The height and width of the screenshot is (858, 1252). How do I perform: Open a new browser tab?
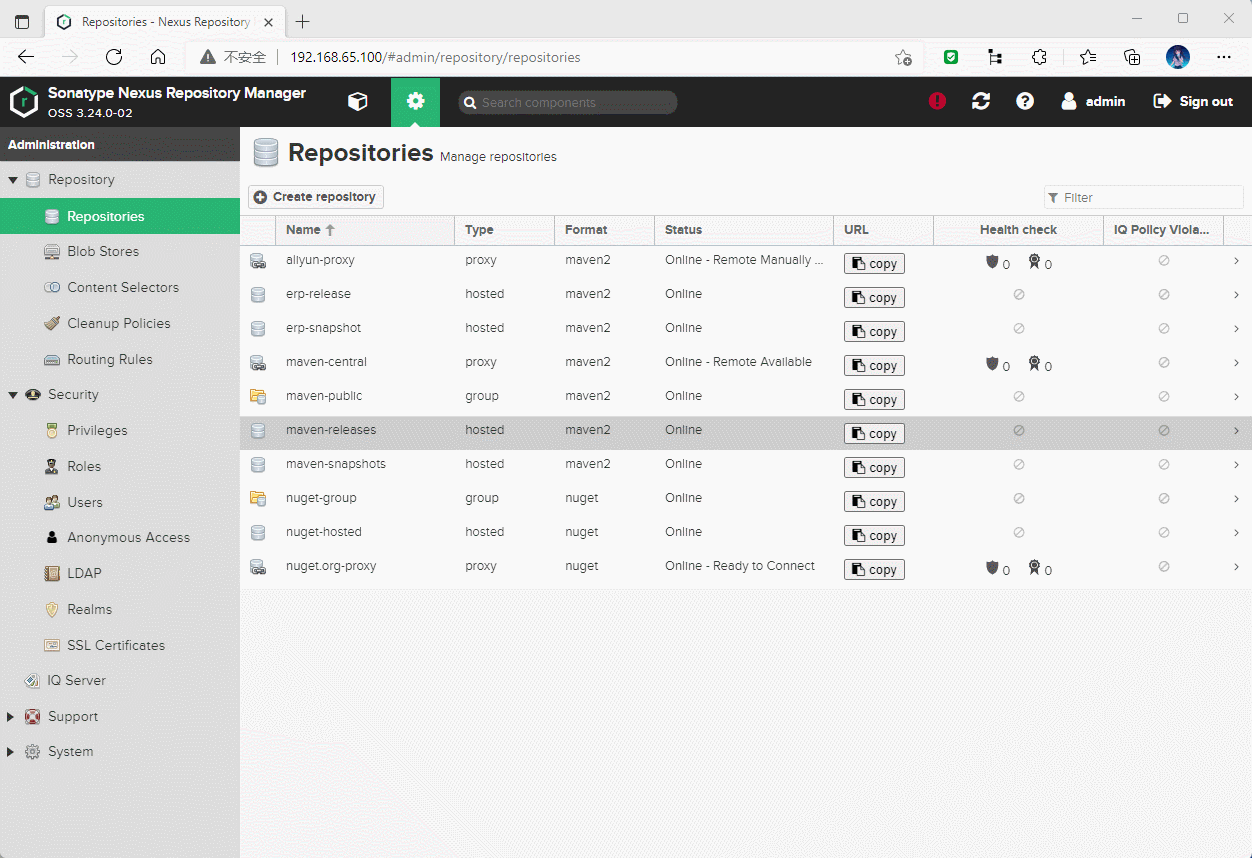coord(303,21)
